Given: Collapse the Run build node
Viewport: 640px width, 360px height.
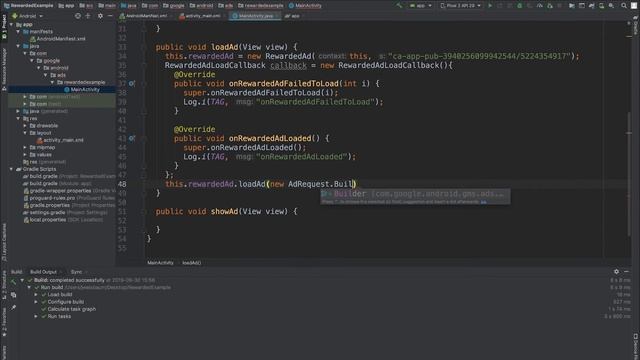Looking at the screenshot, I should tap(29, 287).
